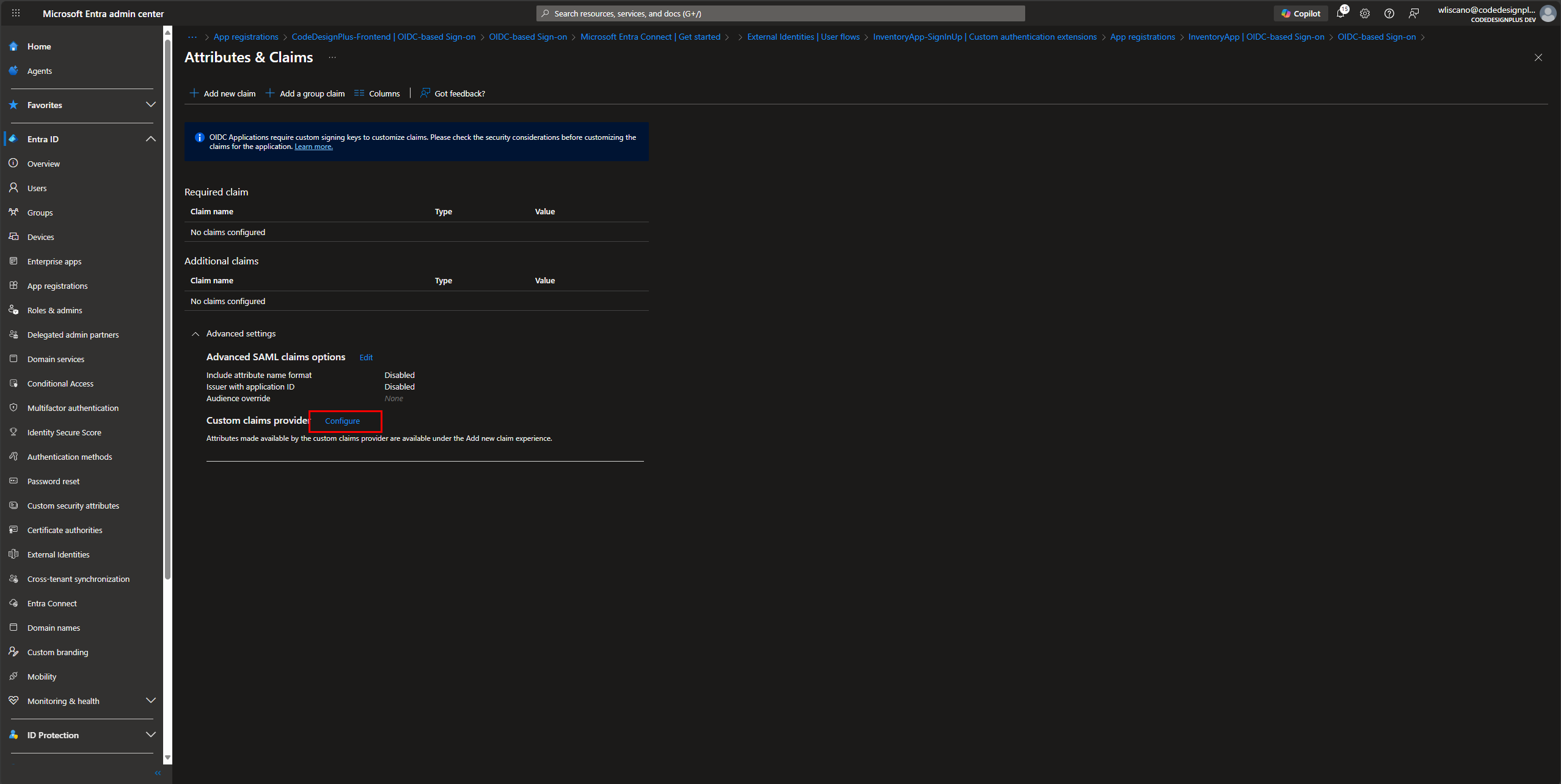Open Cross-tenant synchronization
This screenshot has width=1561, height=784.
click(x=78, y=579)
